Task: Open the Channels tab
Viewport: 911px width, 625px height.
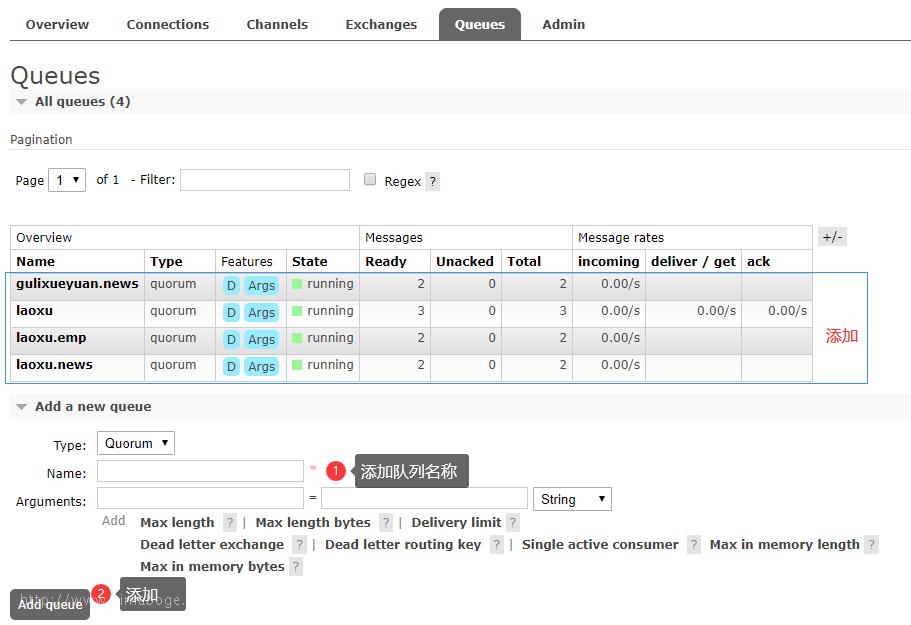Action: click(x=277, y=24)
